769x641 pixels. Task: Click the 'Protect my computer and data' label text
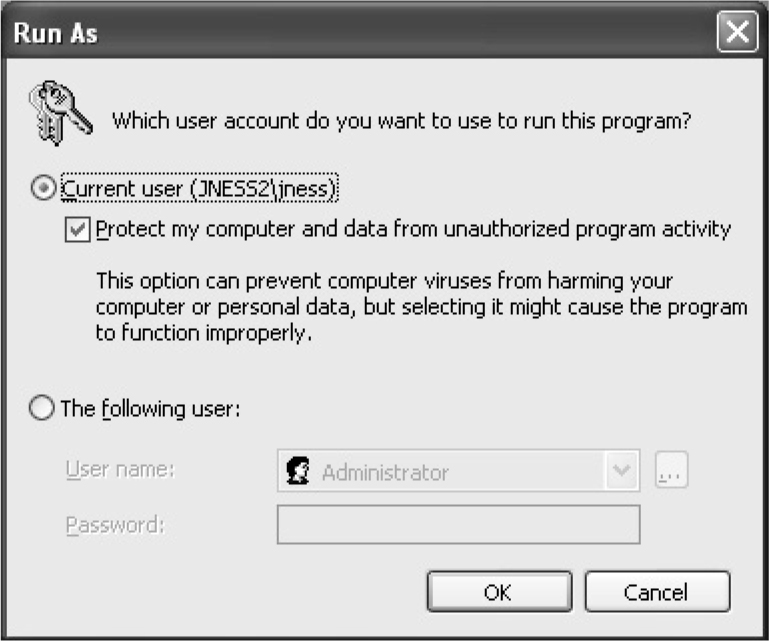[414, 229]
